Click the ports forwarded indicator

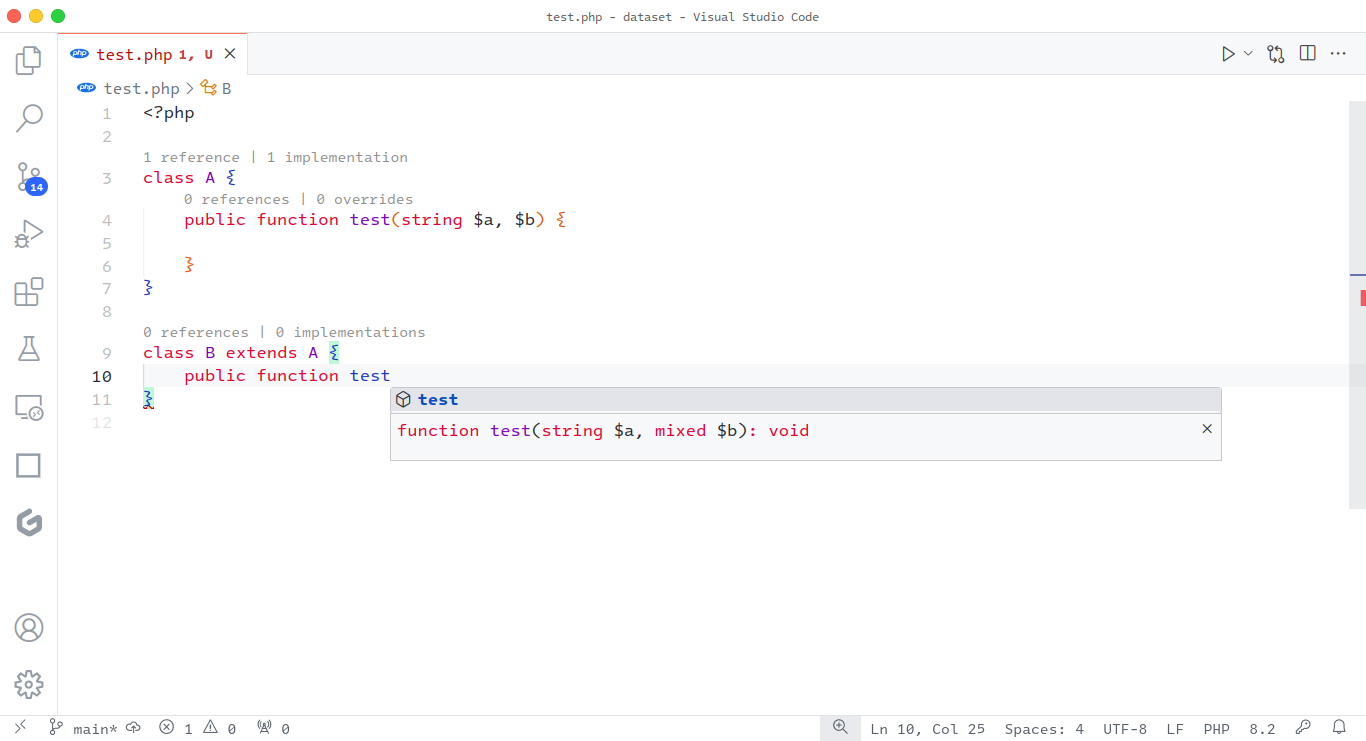[x=273, y=729]
